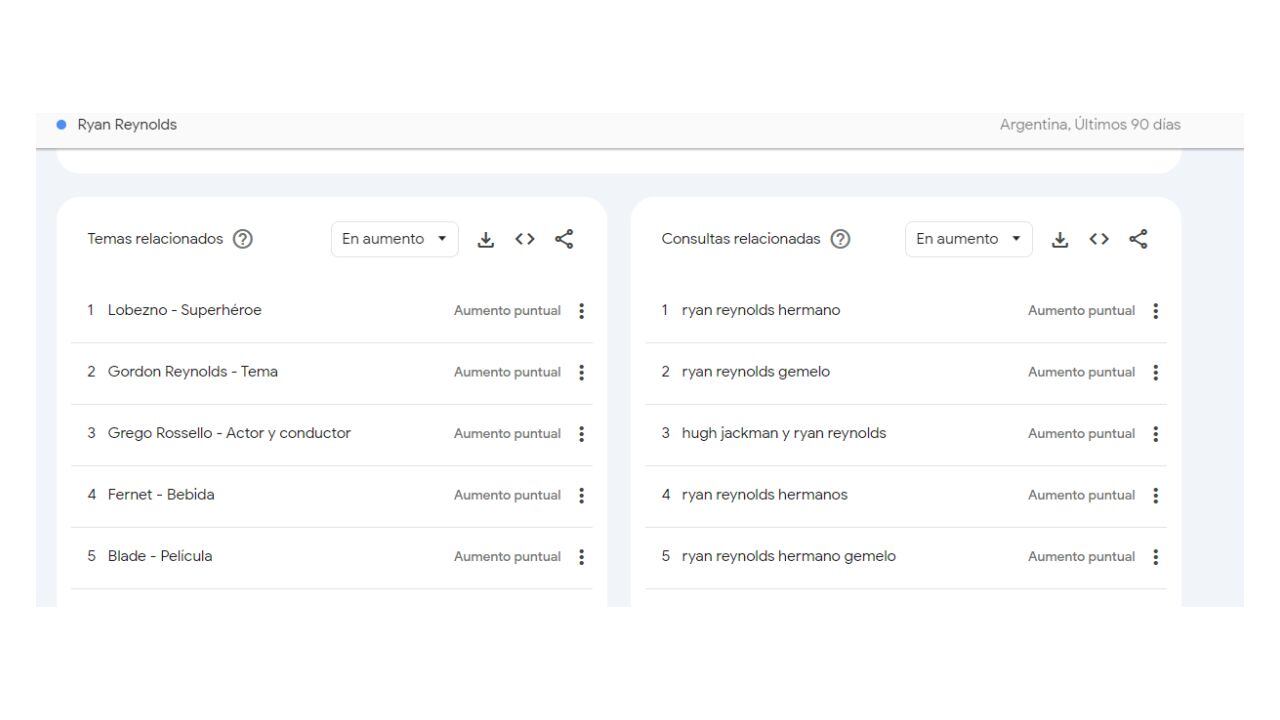Click the Ryan Reynolds search term label
Image resolution: width=1280 pixels, height=720 pixels.
click(x=126, y=125)
